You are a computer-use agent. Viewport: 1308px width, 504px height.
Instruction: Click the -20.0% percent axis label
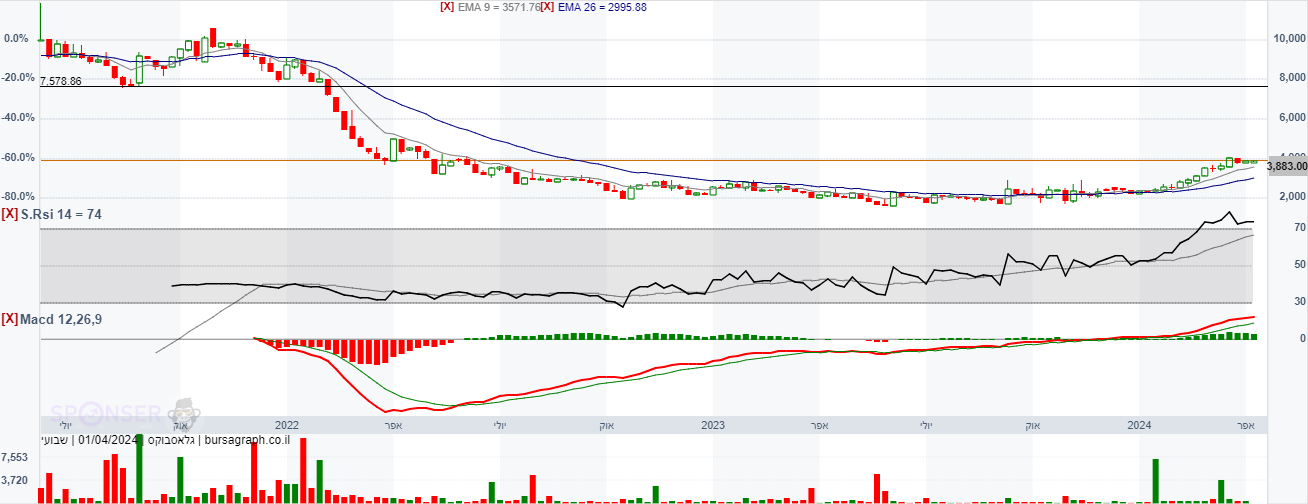pos(19,78)
